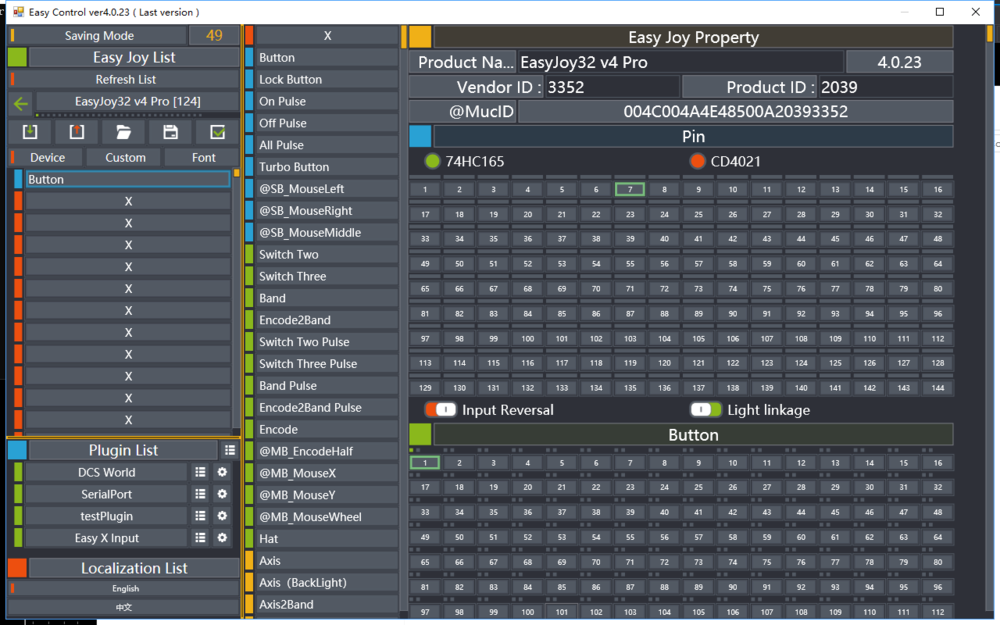The width and height of the screenshot is (1000, 625).
Task: Select button 1 in the Button grid
Action: [x=425, y=463]
